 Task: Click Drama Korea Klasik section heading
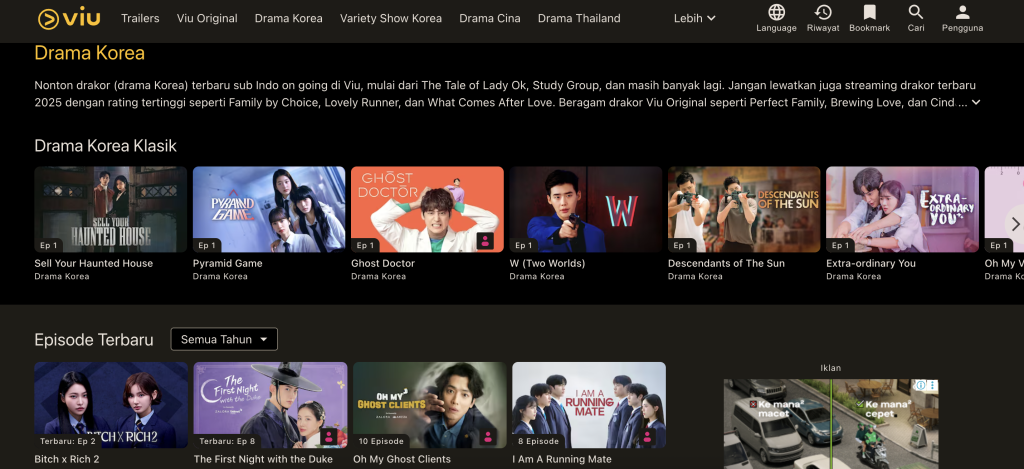click(105, 145)
